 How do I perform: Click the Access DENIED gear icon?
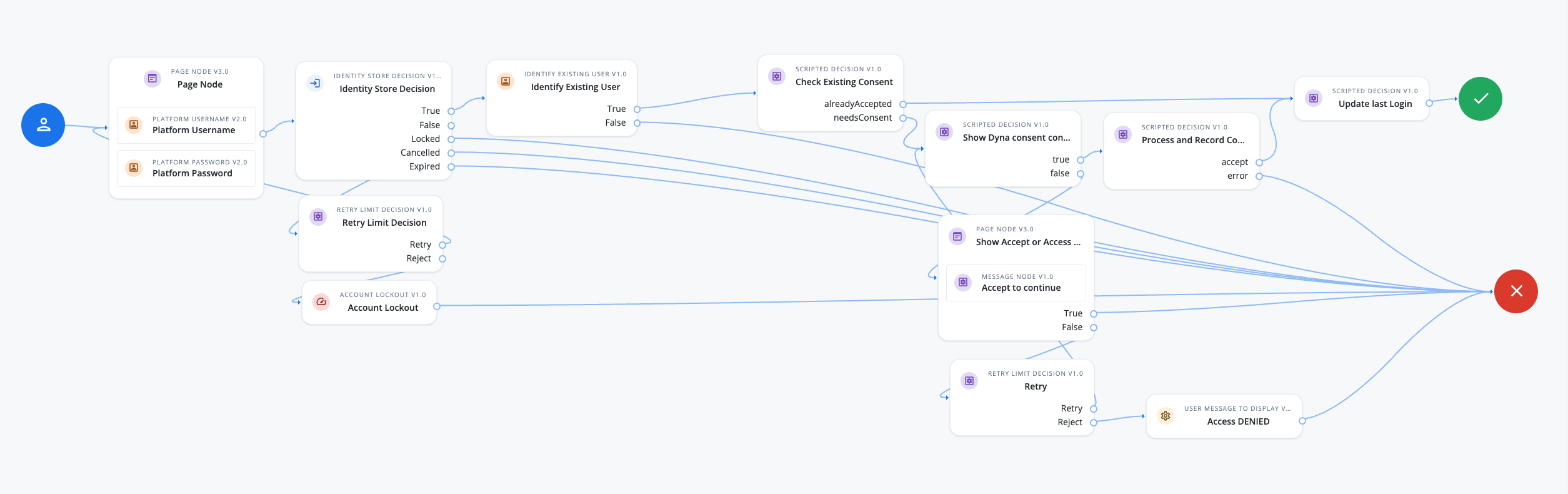[1166, 416]
